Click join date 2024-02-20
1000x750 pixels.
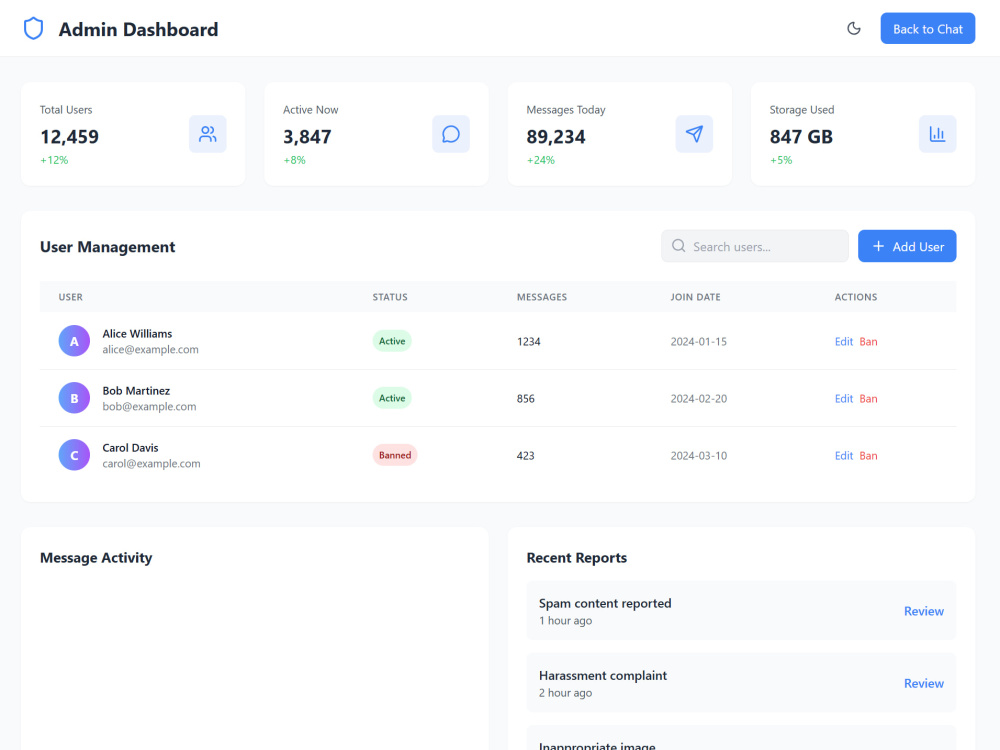click(698, 399)
